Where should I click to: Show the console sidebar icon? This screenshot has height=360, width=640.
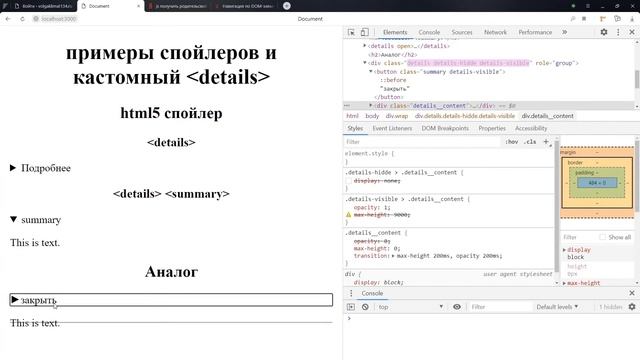click(351, 307)
